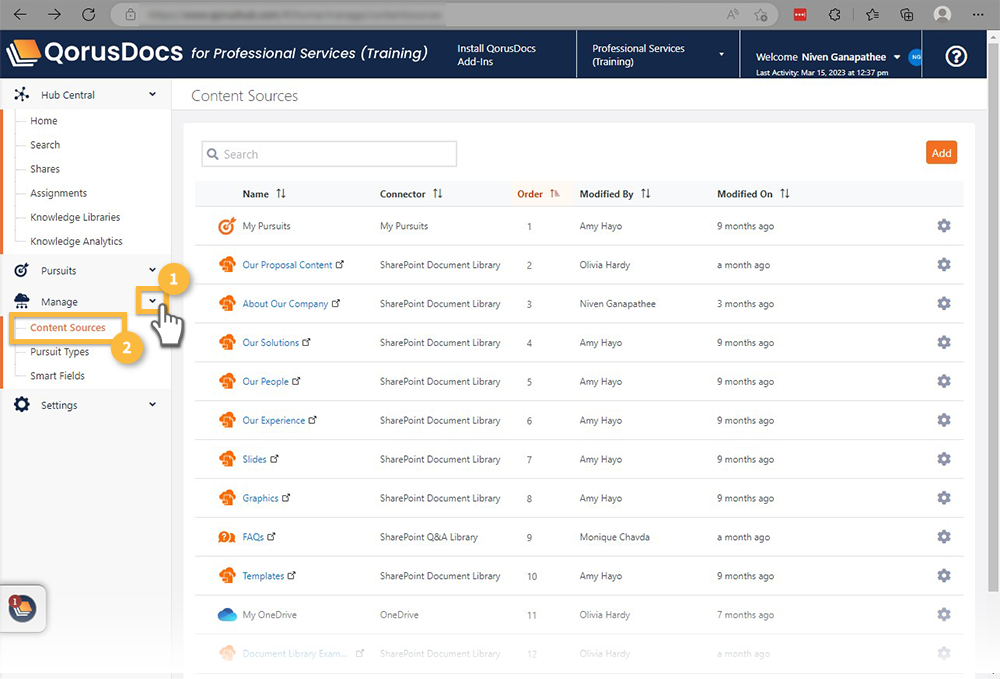The image size is (1000, 679).
Task: Open gear settings for Graphics row
Action: 944,498
